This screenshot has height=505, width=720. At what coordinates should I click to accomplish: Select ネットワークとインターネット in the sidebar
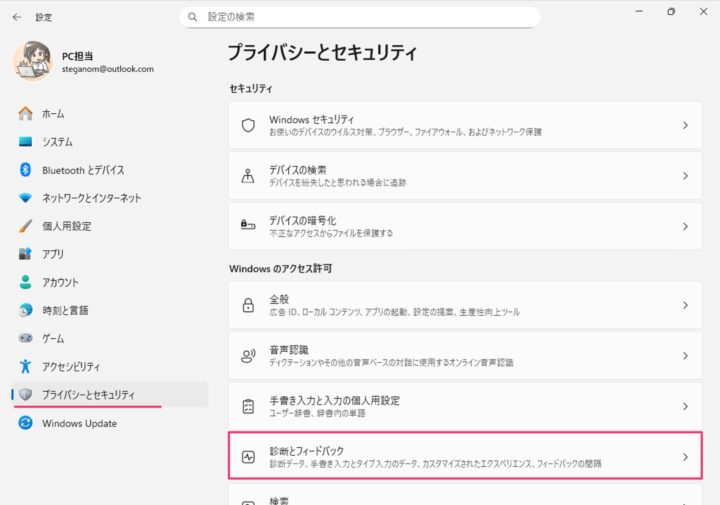point(91,198)
